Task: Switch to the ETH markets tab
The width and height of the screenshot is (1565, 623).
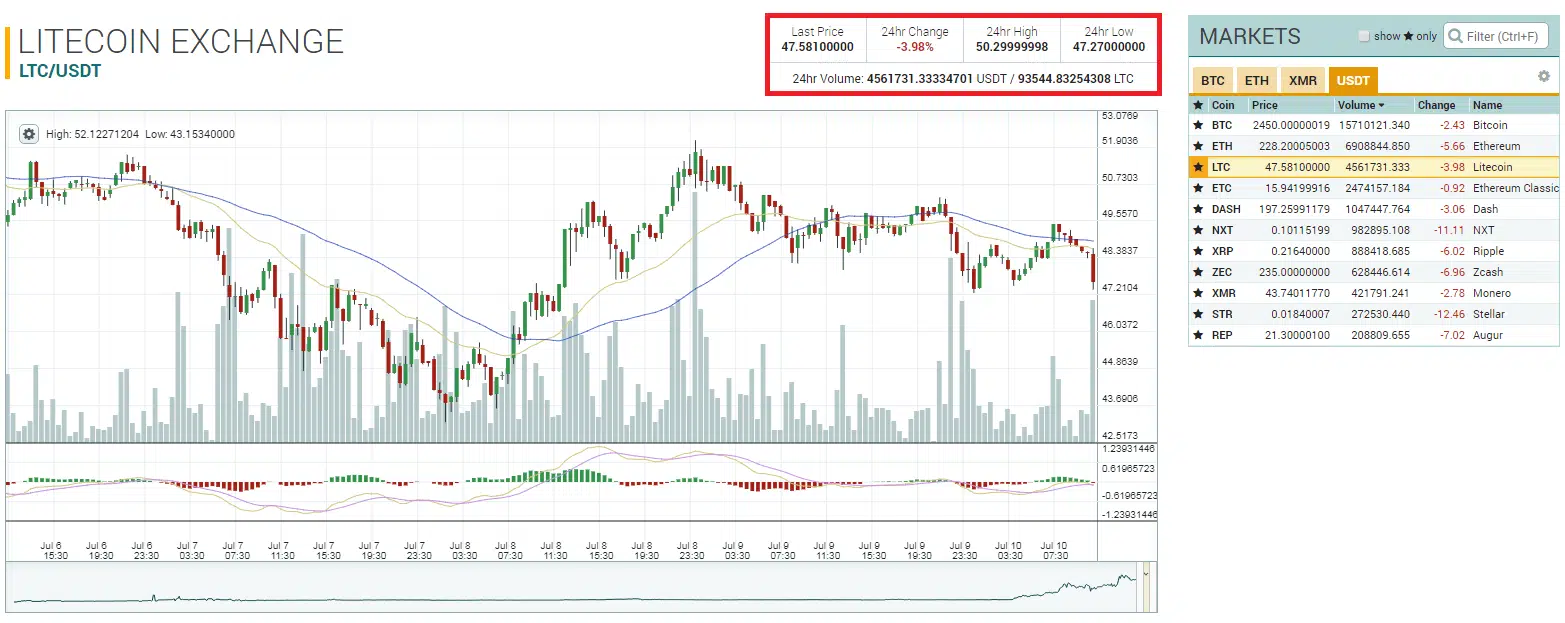Action: (1257, 80)
